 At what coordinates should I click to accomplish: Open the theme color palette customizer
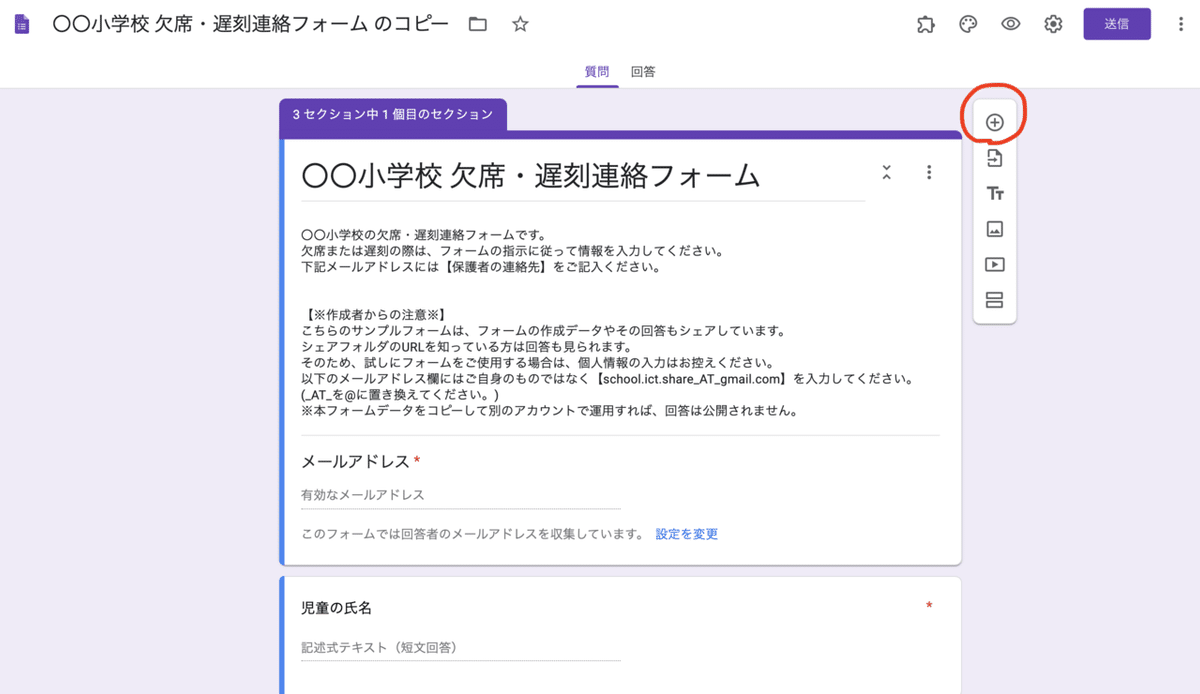[x=967, y=24]
